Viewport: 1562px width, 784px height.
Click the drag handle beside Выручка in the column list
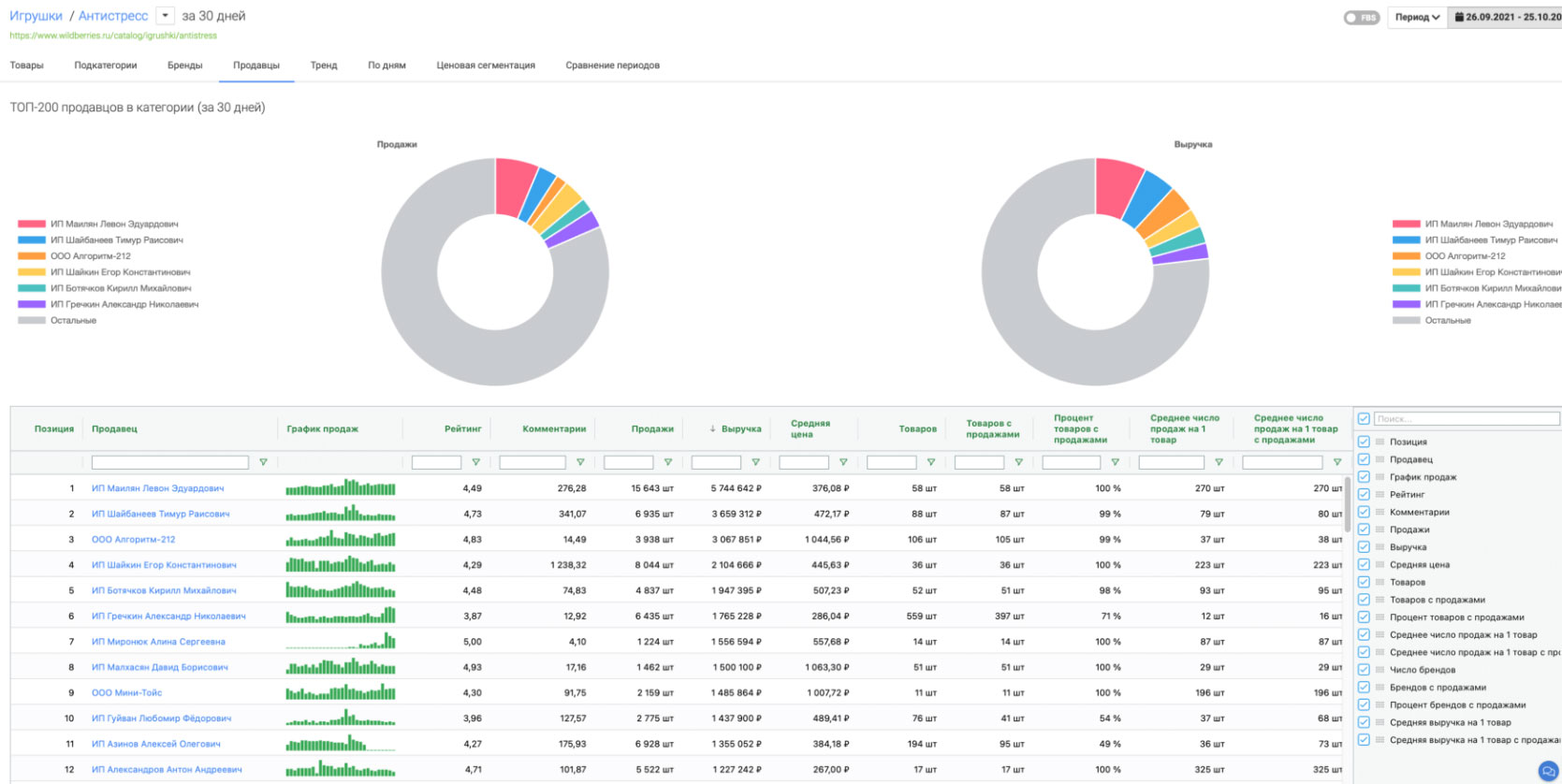point(1380,547)
